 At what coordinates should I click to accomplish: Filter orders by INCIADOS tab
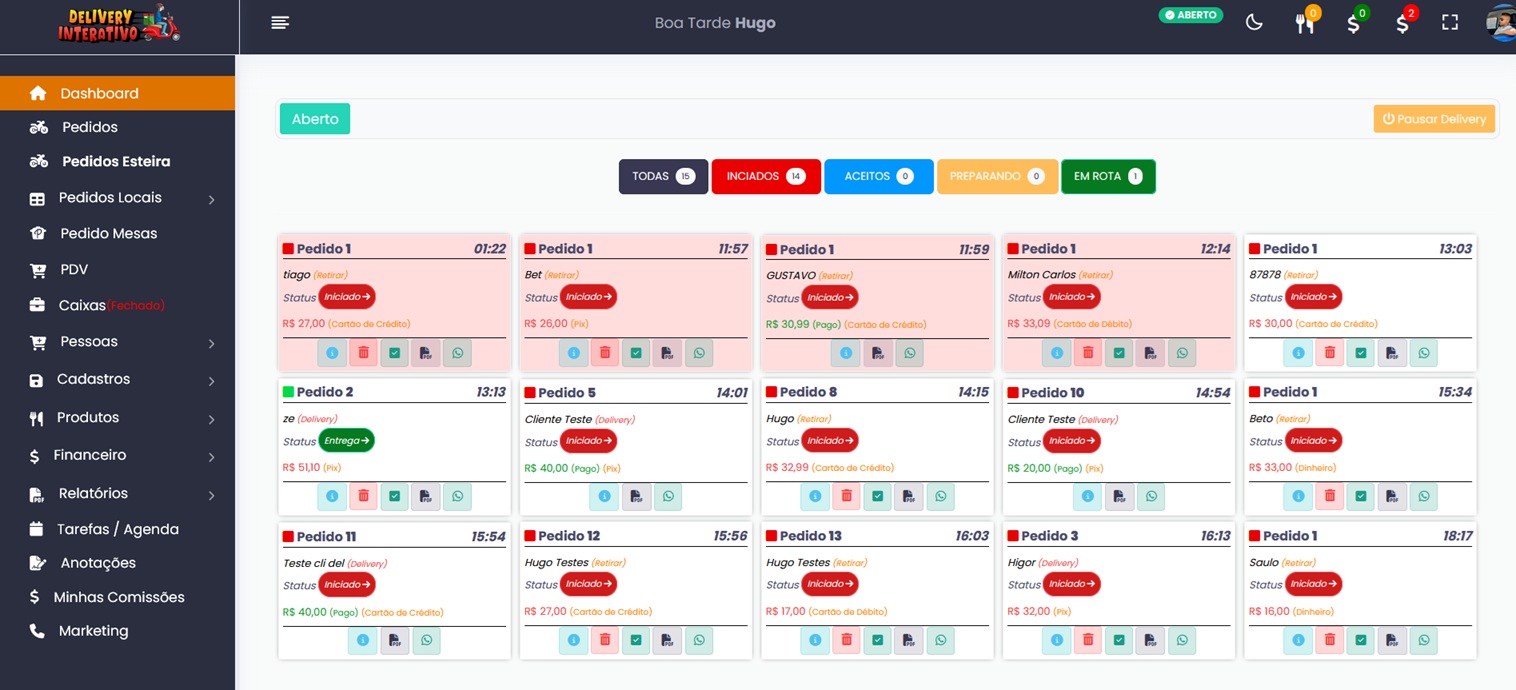tap(766, 176)
